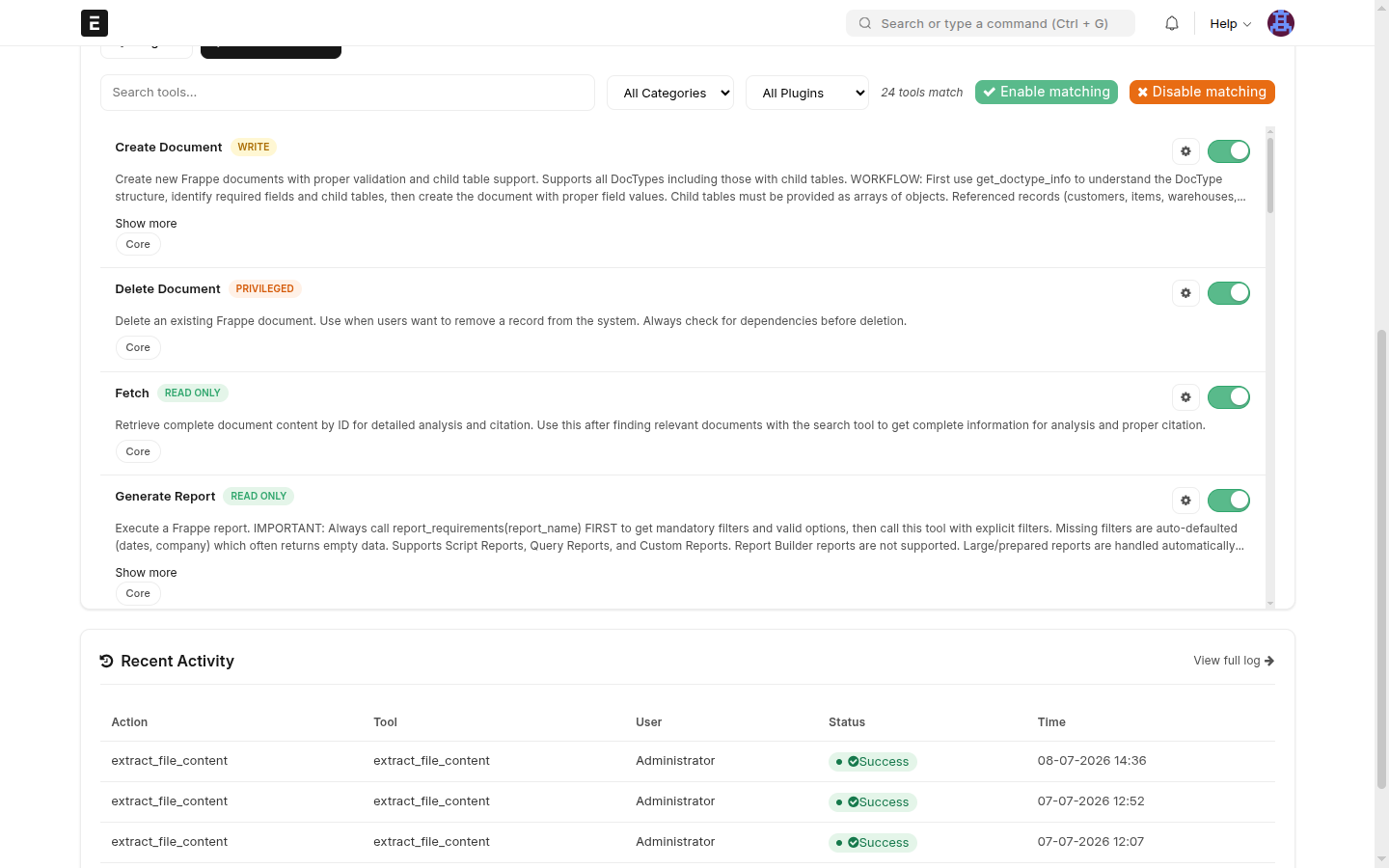Focus the Search tools input field

pyautogui.click(x=347, y=93)
